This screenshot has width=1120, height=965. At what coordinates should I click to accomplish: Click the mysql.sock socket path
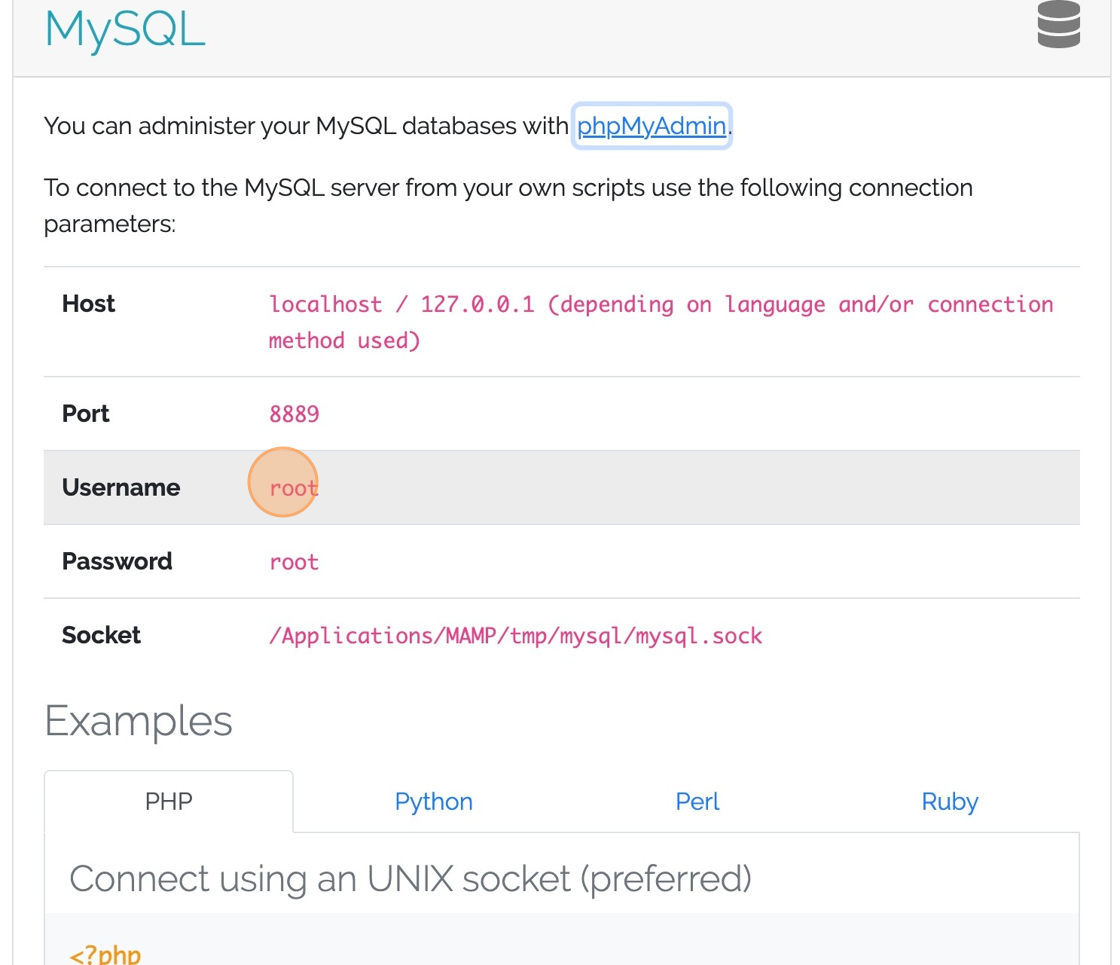(x=515, y=636)
